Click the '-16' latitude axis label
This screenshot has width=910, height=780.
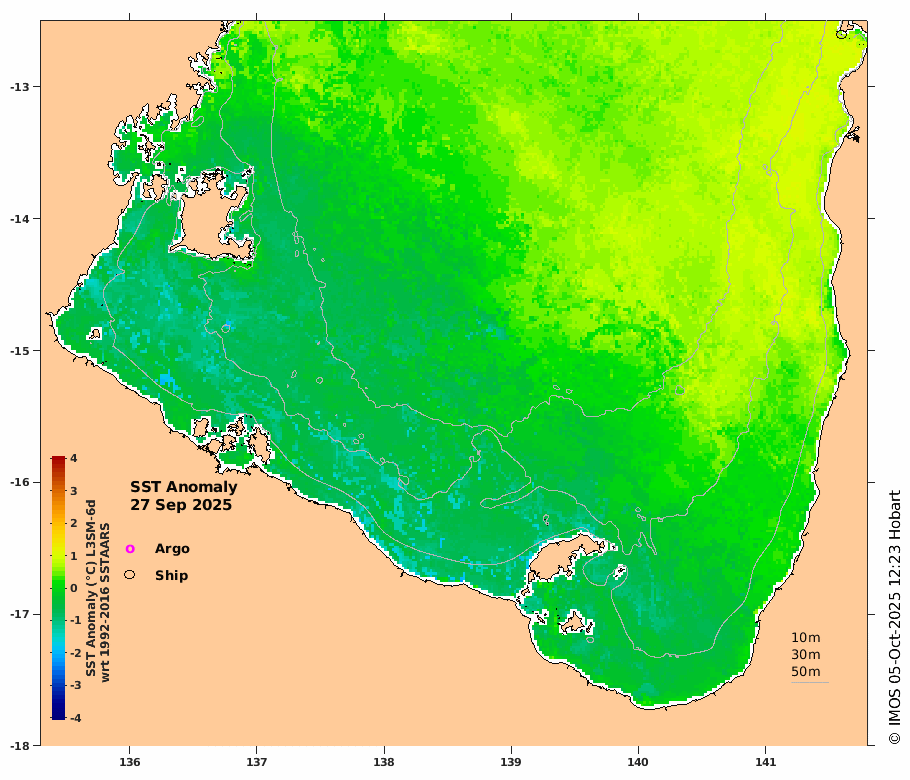pyautogui.click(x=18, y=482)
